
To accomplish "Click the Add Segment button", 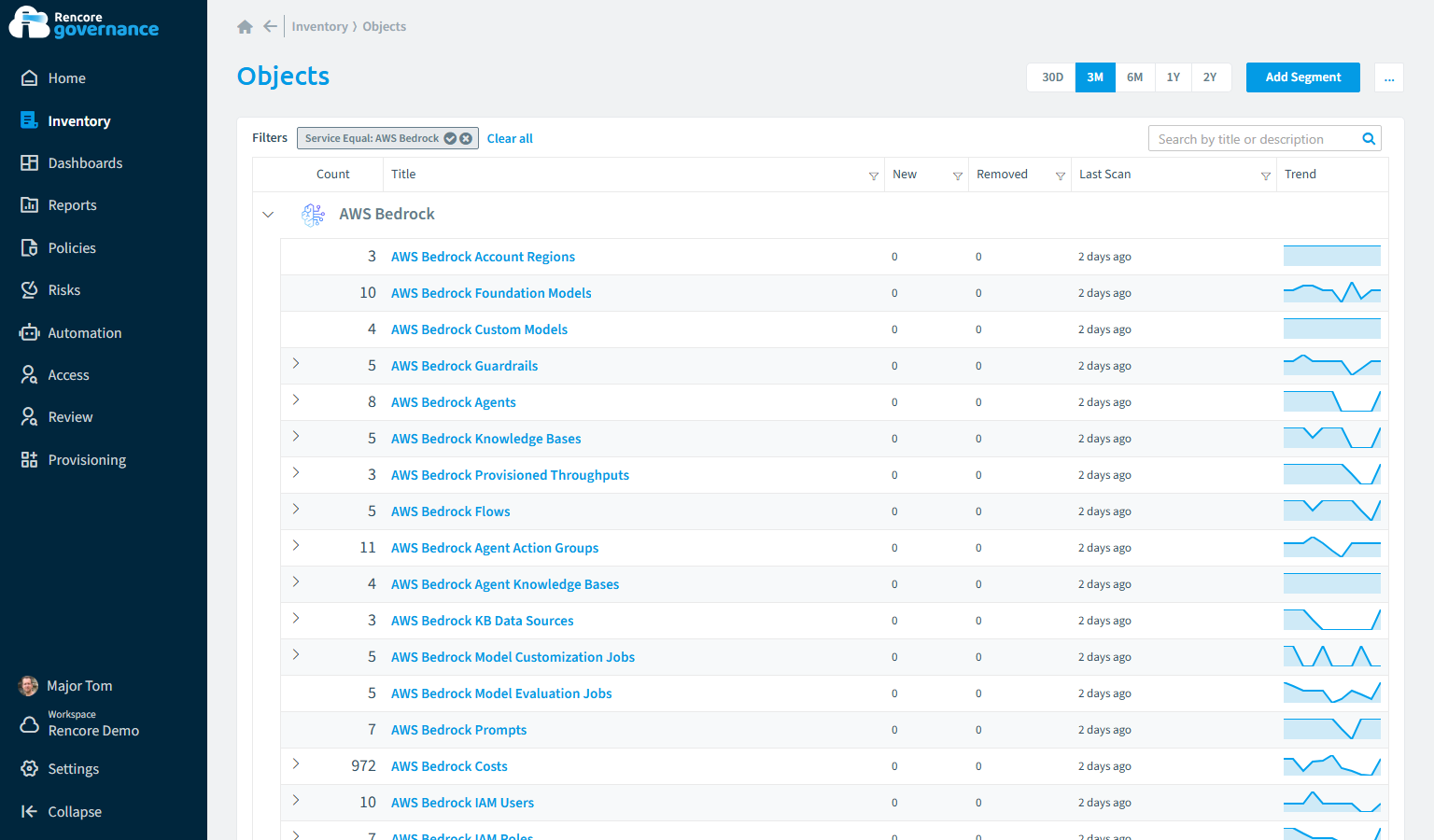I will coord(1303,77).
